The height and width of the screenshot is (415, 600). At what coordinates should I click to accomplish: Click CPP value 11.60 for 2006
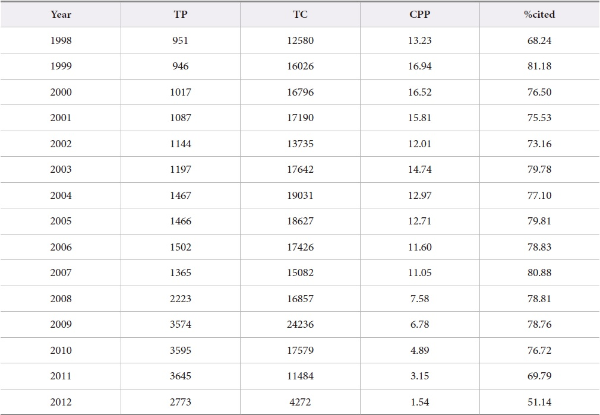(420, 247)
